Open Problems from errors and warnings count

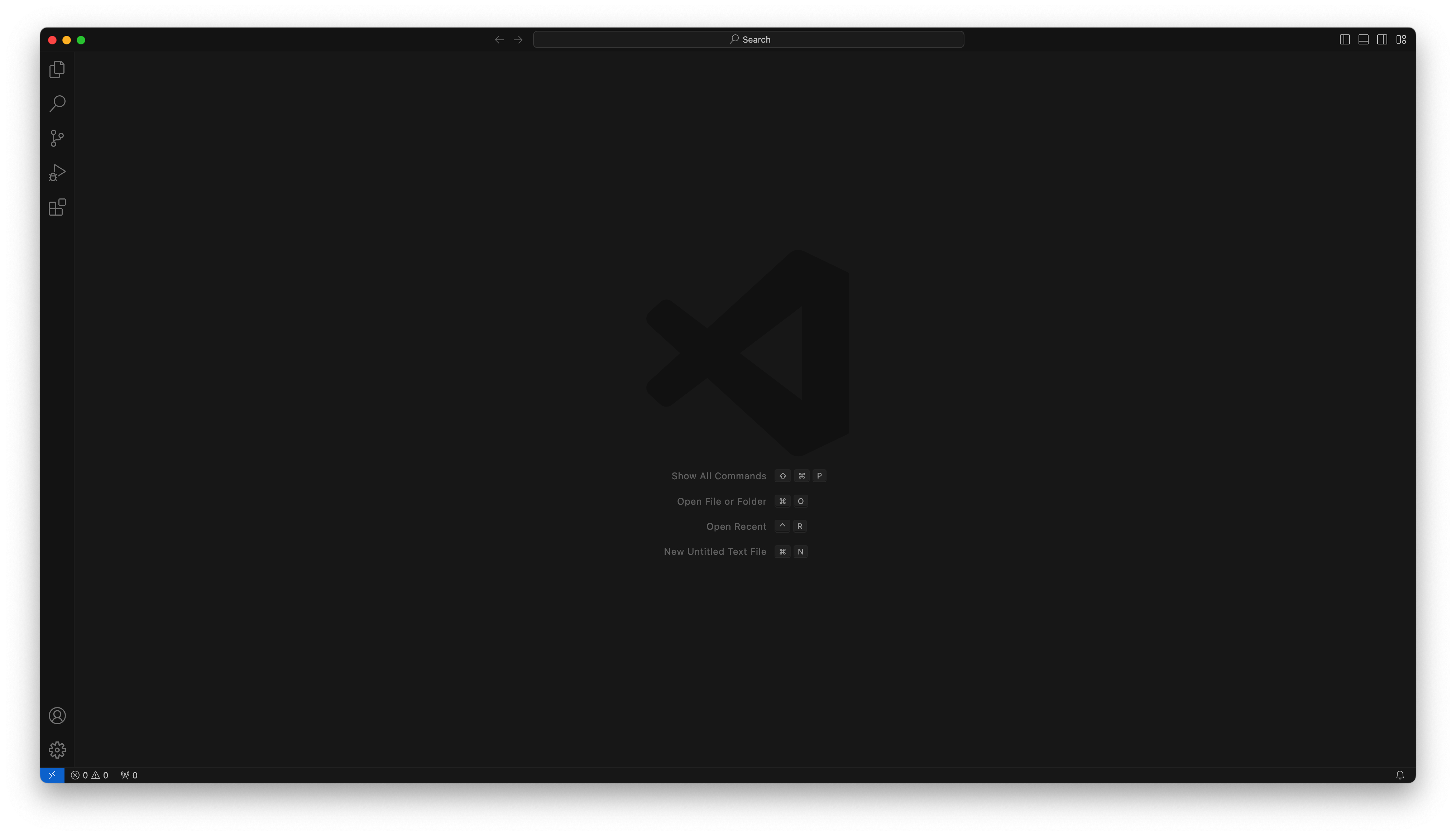pyautogui.click(x=80, y=775)
